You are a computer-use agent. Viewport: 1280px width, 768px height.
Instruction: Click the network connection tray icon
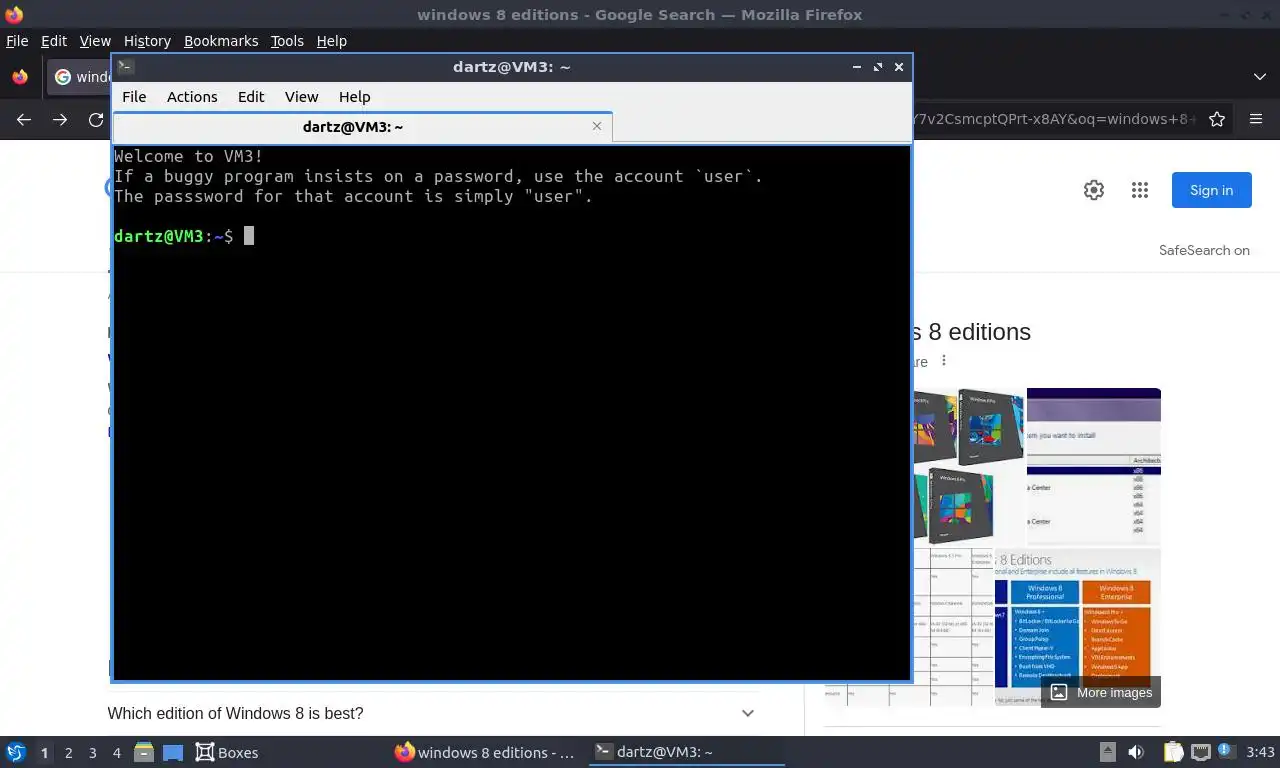coord(1200,752)
